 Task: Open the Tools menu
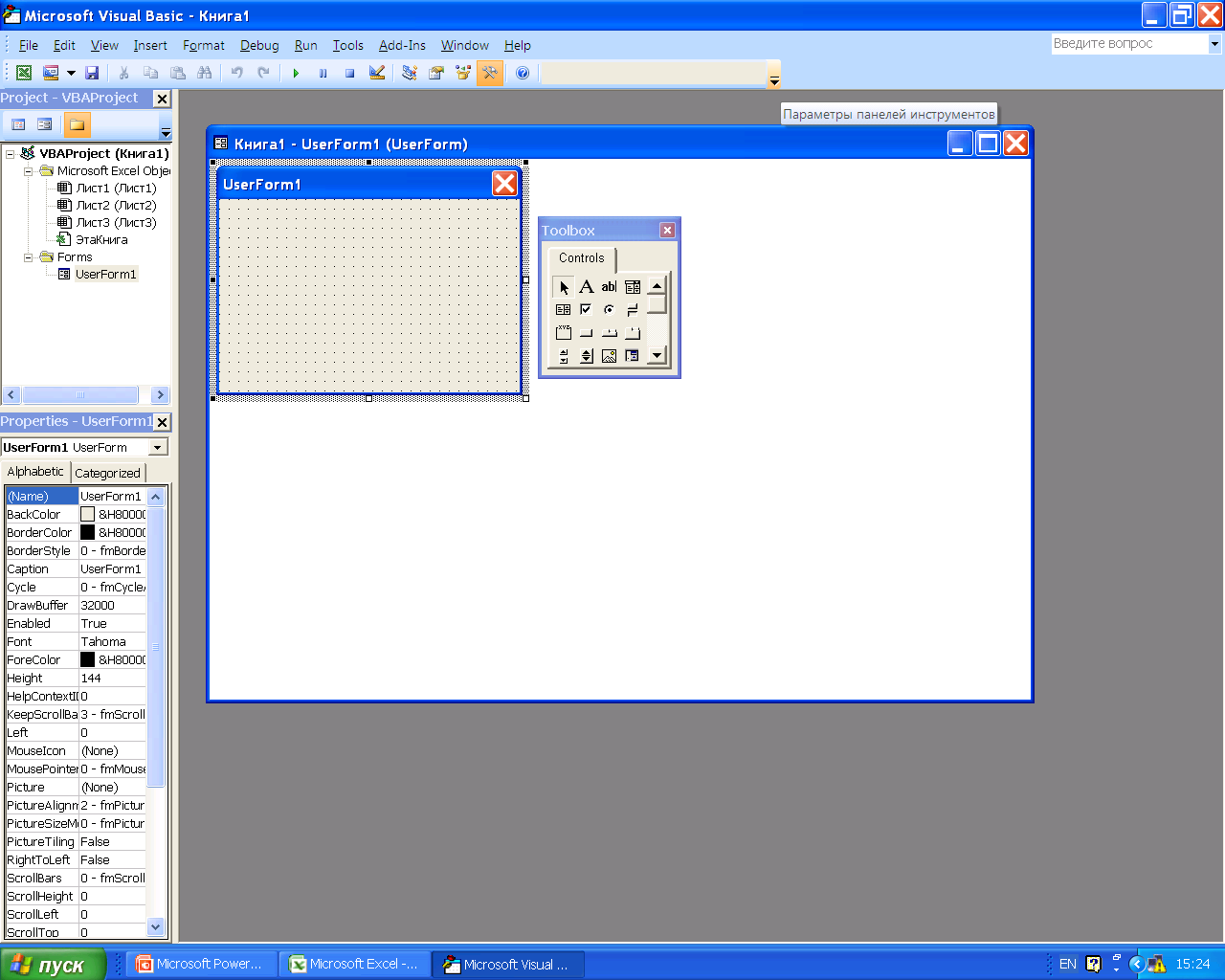click(x=347, y=45)
